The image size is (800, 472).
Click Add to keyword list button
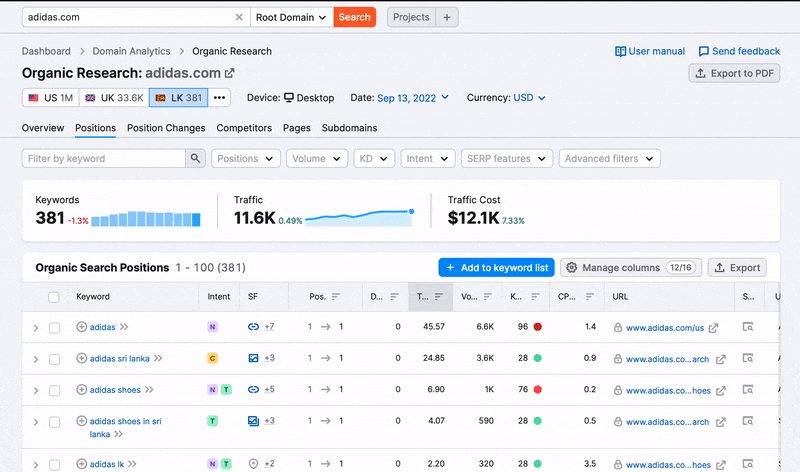coord(496,268)
